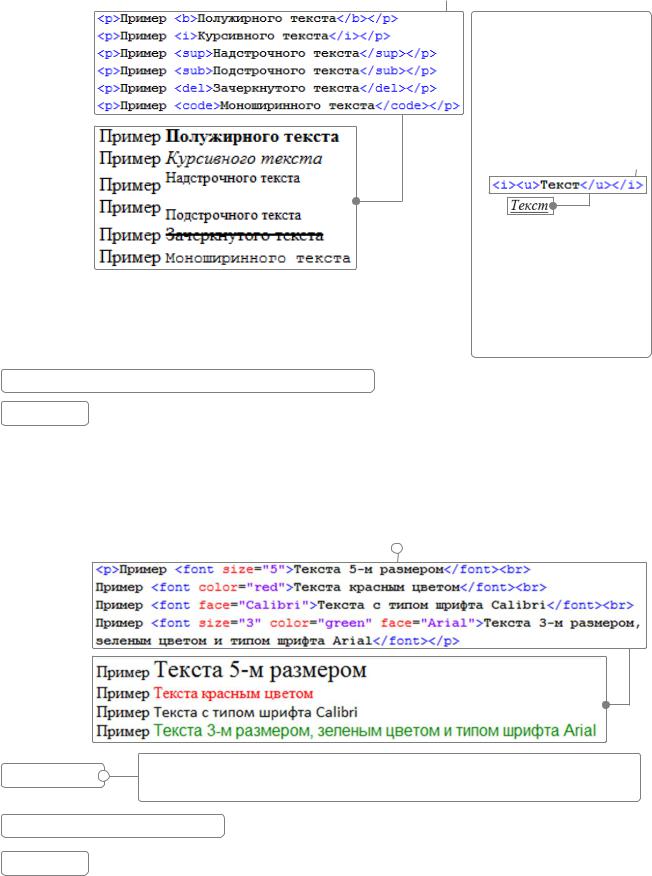Select code line 'зеленым цветом и типом шрифта Arial</font></p>'
The image size is (652, 876).
(x=277, y=641)
